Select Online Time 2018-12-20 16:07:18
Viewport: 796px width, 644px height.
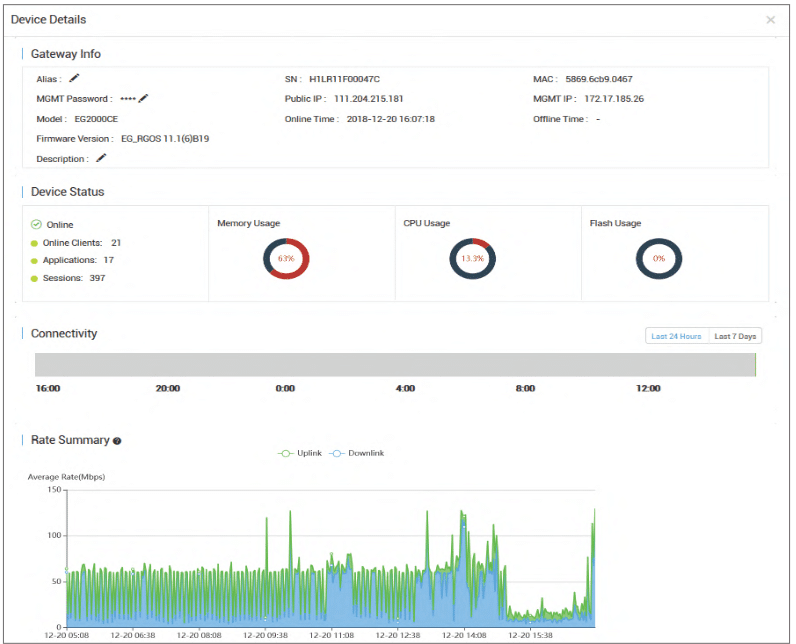tap(390, 119)
